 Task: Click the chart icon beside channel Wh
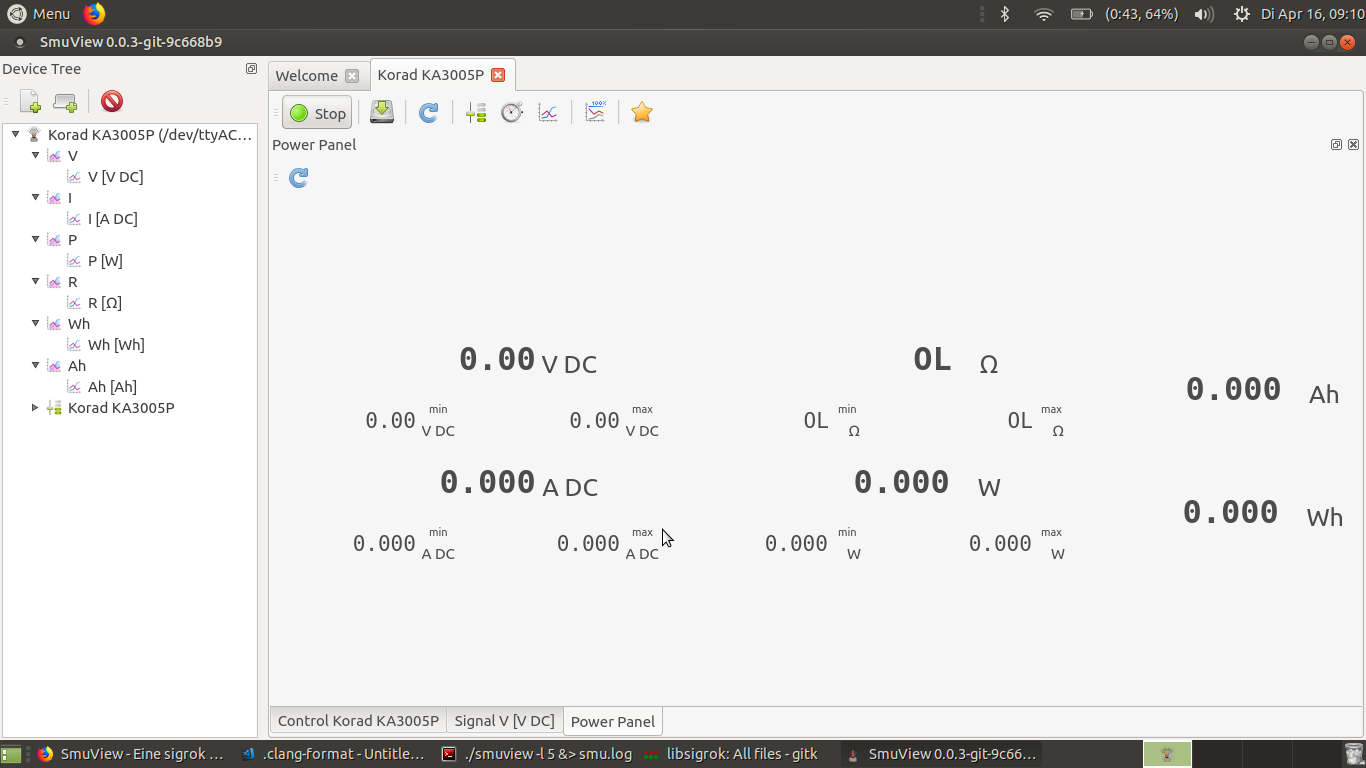click(x=54, y=324)
